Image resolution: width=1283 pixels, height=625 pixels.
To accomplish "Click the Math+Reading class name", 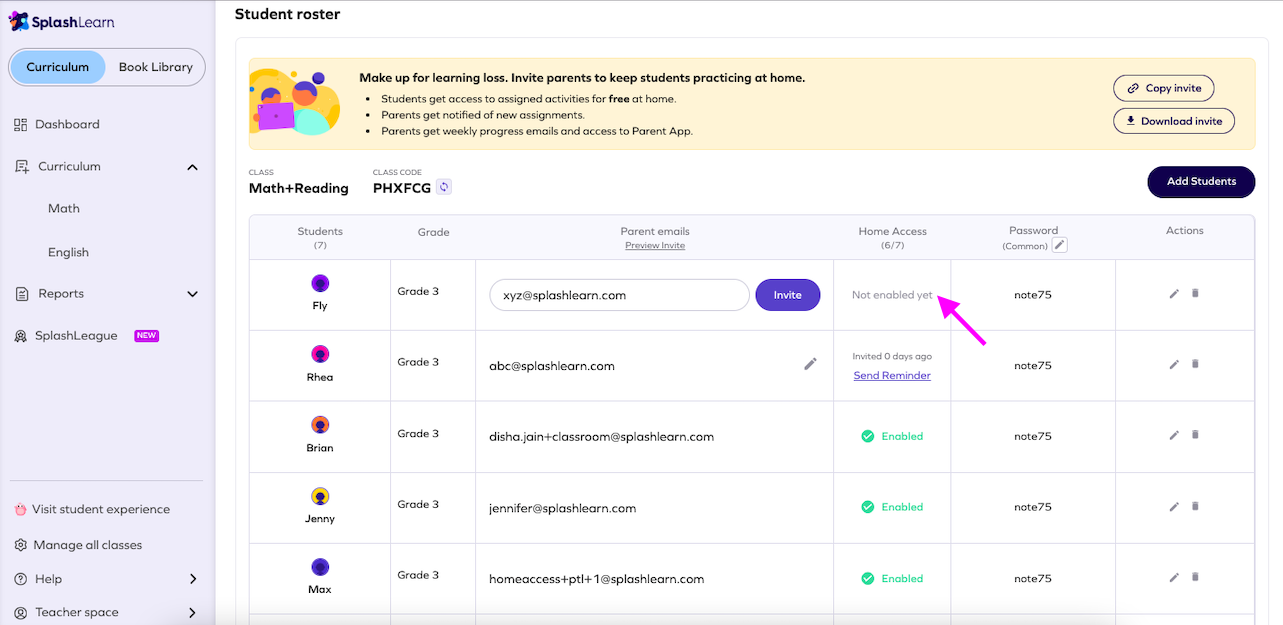I will pyautogui.click(x=299, y=188).
